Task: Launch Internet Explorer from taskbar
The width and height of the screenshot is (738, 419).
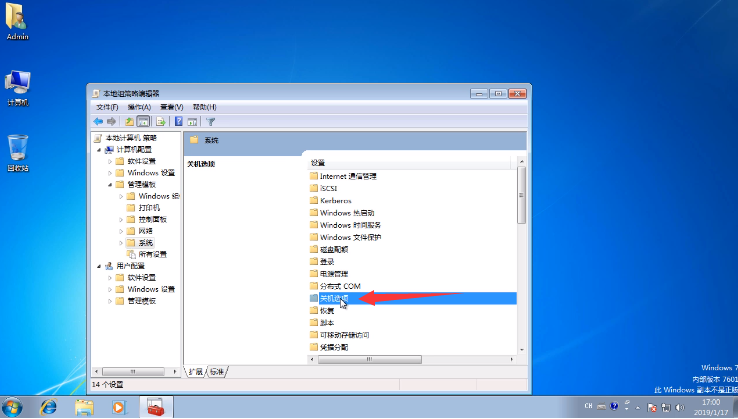Action: (48, 407)
